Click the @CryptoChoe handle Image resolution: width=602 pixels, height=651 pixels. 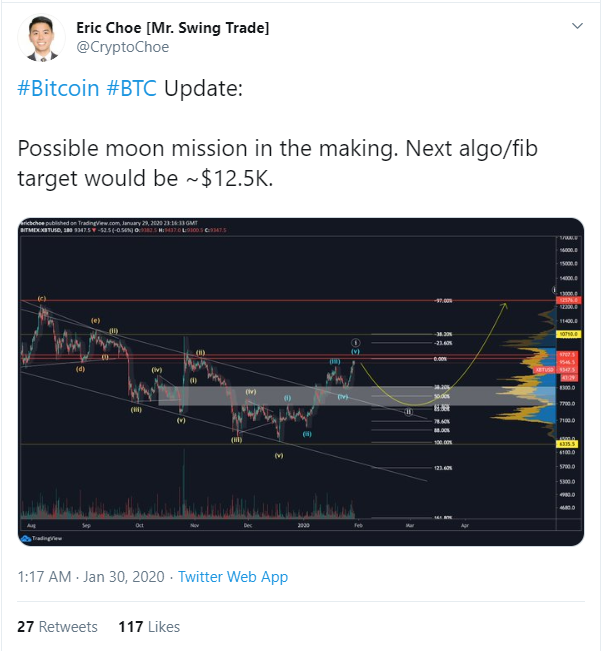pyautogui.click(x=122, y=47)
